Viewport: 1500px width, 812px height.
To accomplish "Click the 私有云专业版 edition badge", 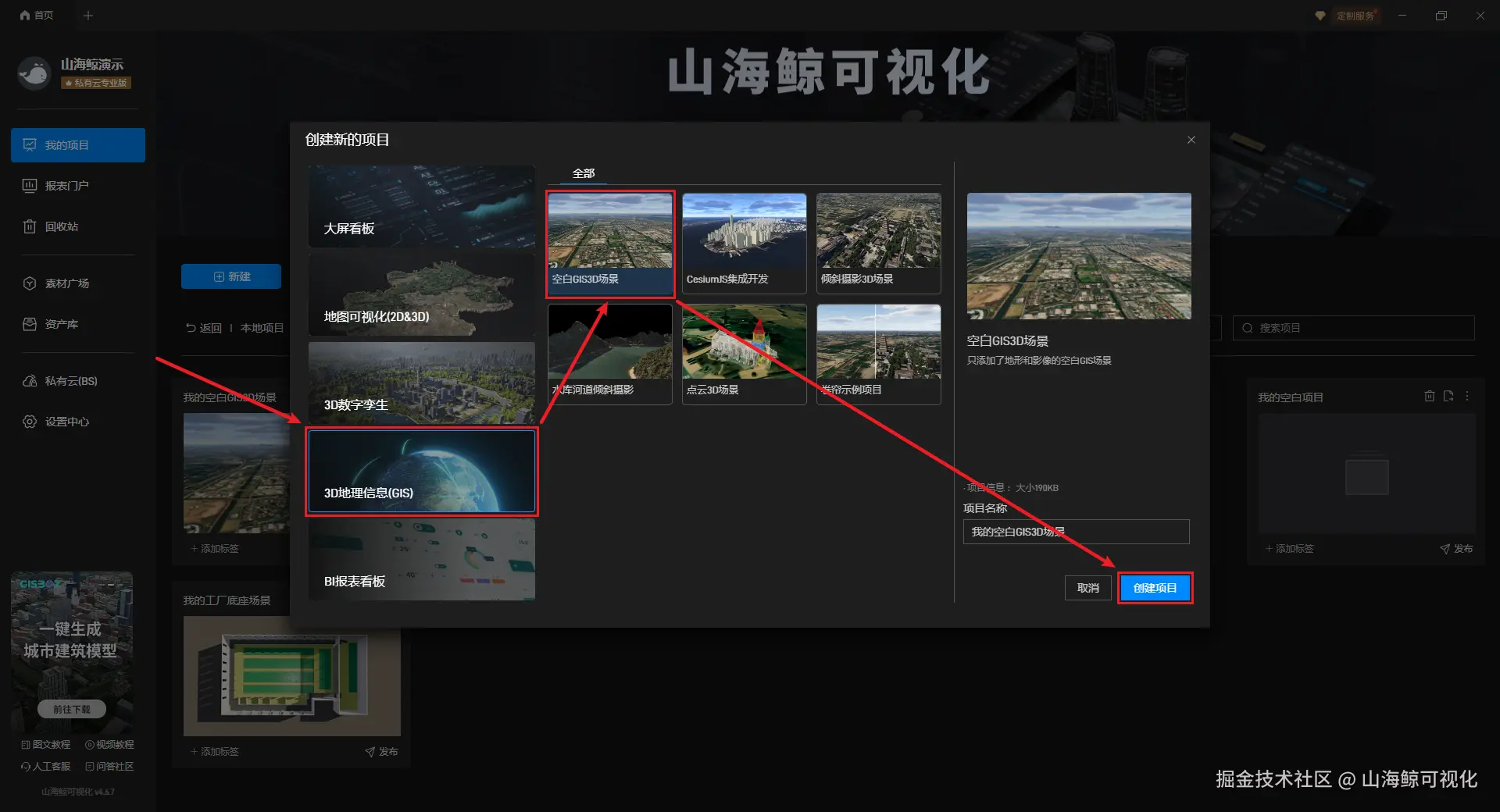I will click(96, 83).
